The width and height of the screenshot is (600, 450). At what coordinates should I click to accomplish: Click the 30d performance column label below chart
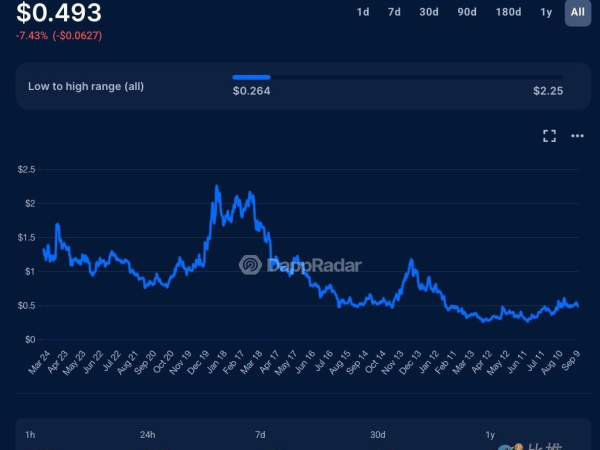378,435
